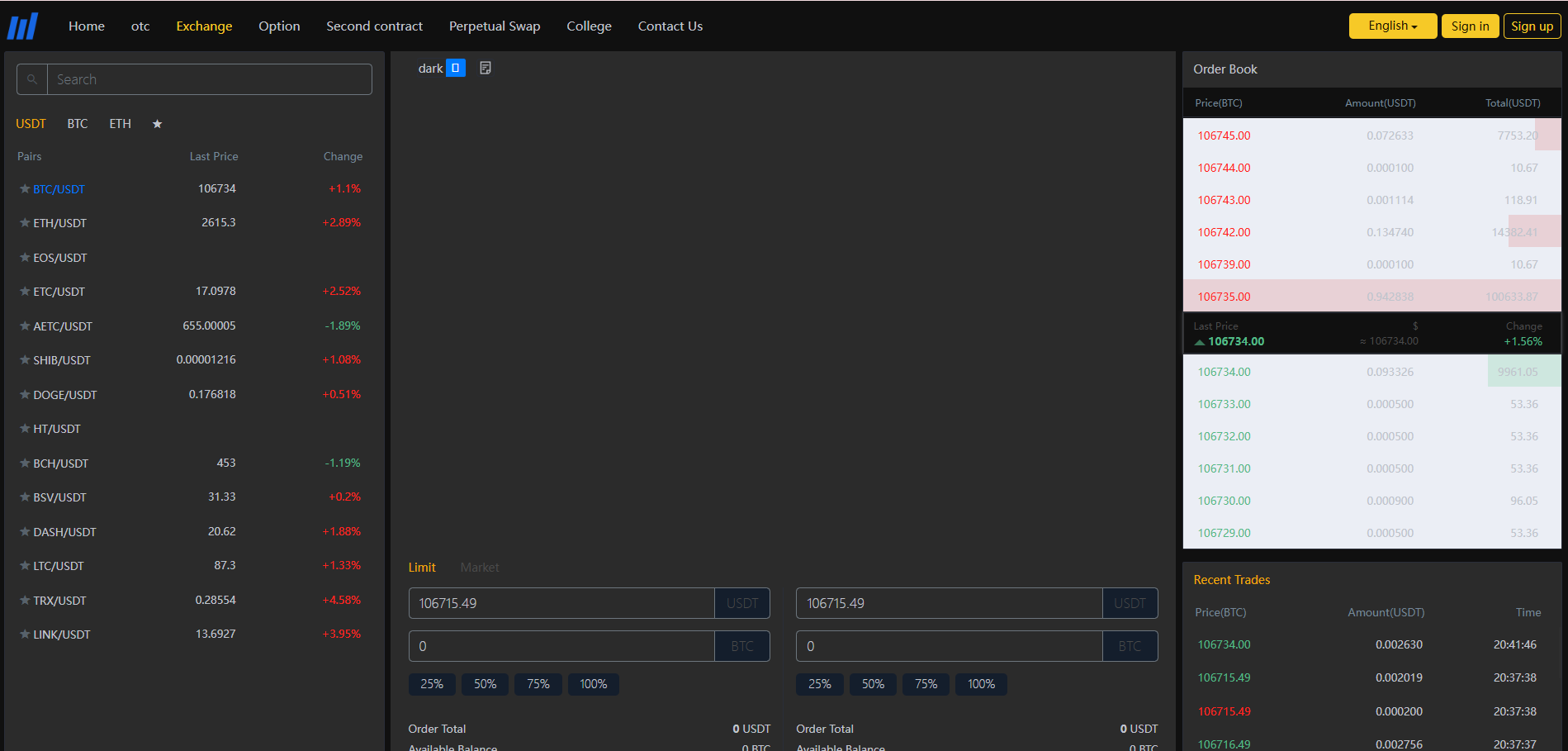
Task: Select the TRX/USDT pair name
Action: (60, 601)
